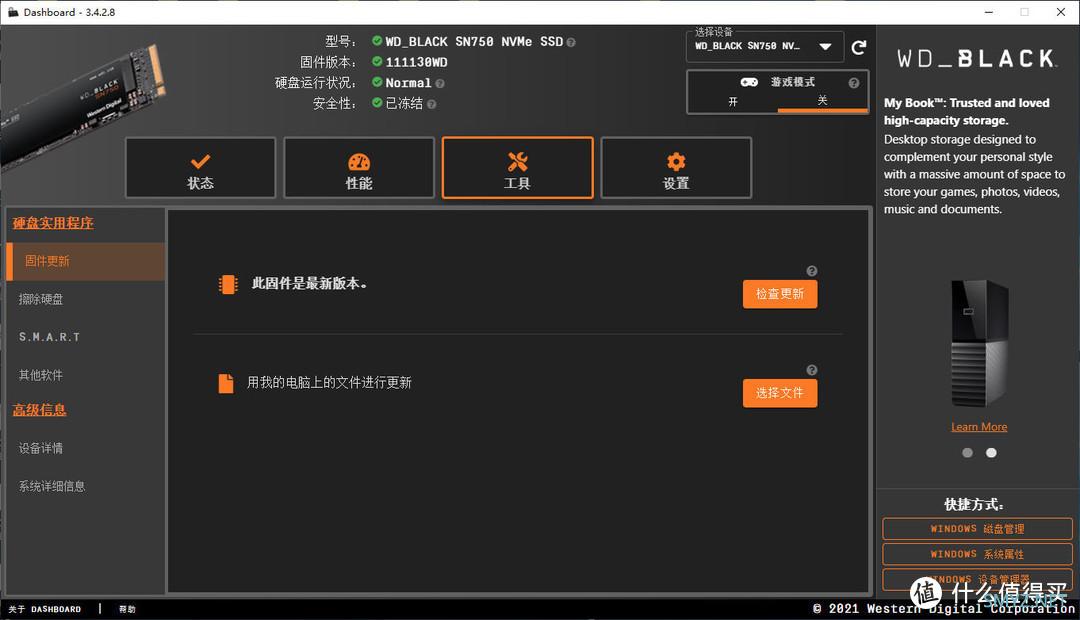This screenshot has width=1080, height=620.
Task: Click the 选择文件 button
Action: pos(780,393)
